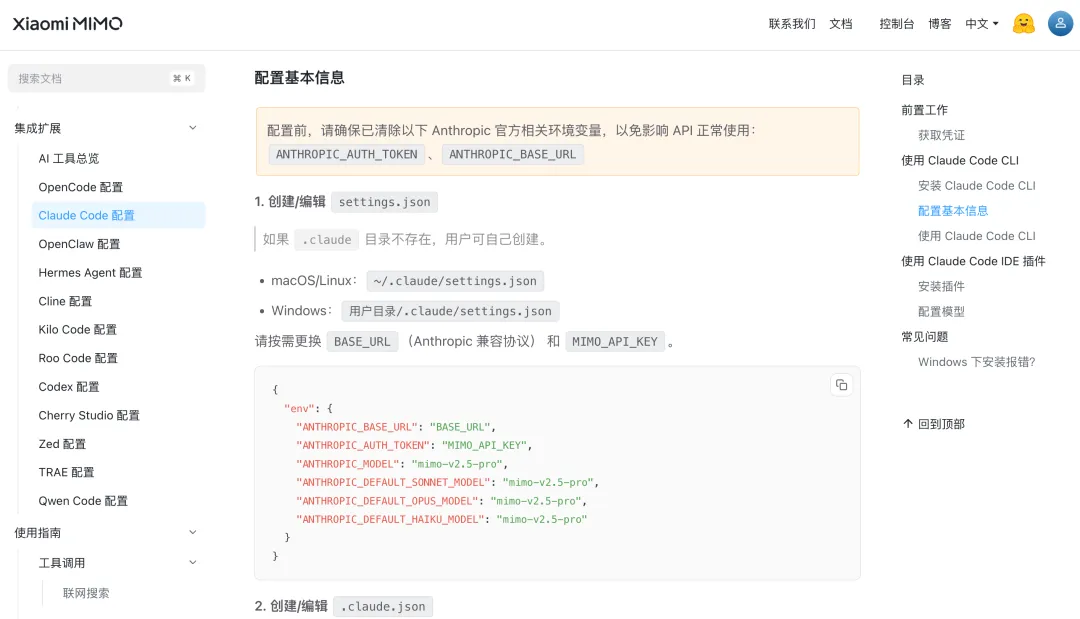The height and width of the screenshot is (619, 1080).
Task: Jump to 常见问题 in table of contents
Action: 924,337
